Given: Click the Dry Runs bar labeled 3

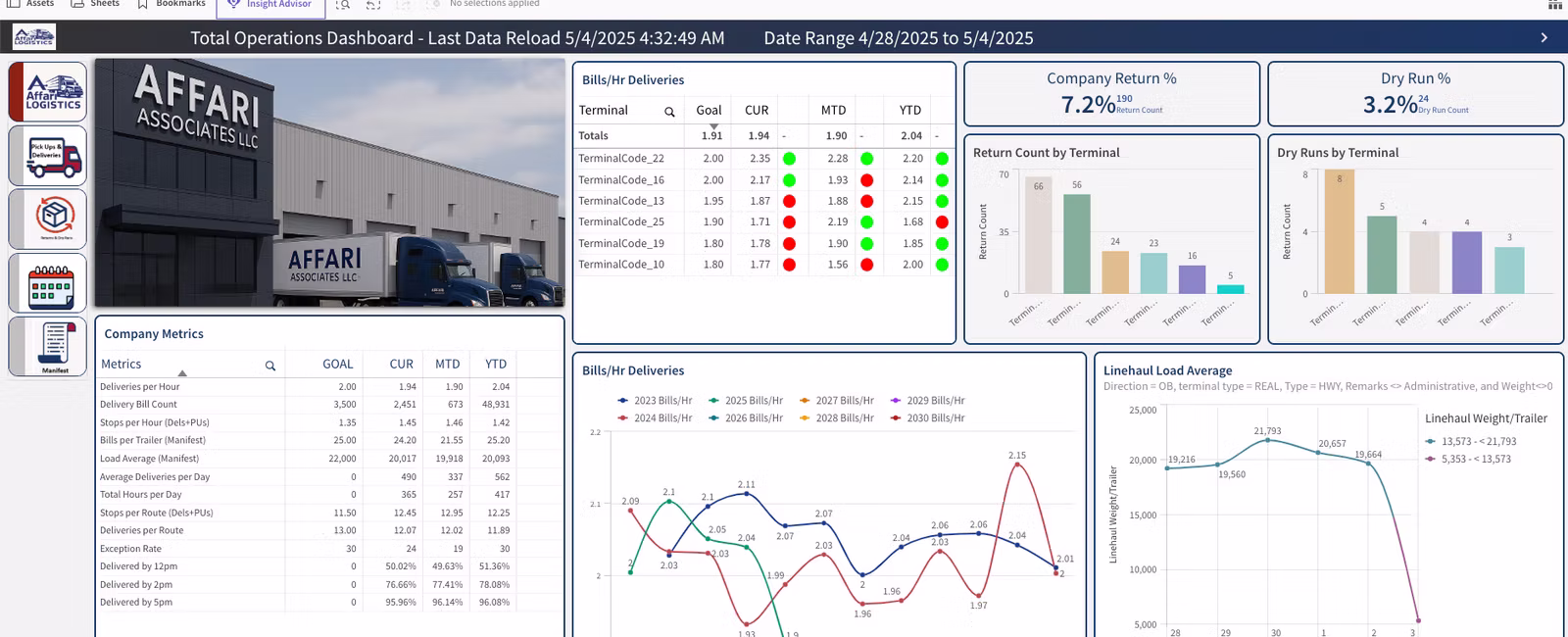Looking at the screenshot, I should (x=1509, y=270).
